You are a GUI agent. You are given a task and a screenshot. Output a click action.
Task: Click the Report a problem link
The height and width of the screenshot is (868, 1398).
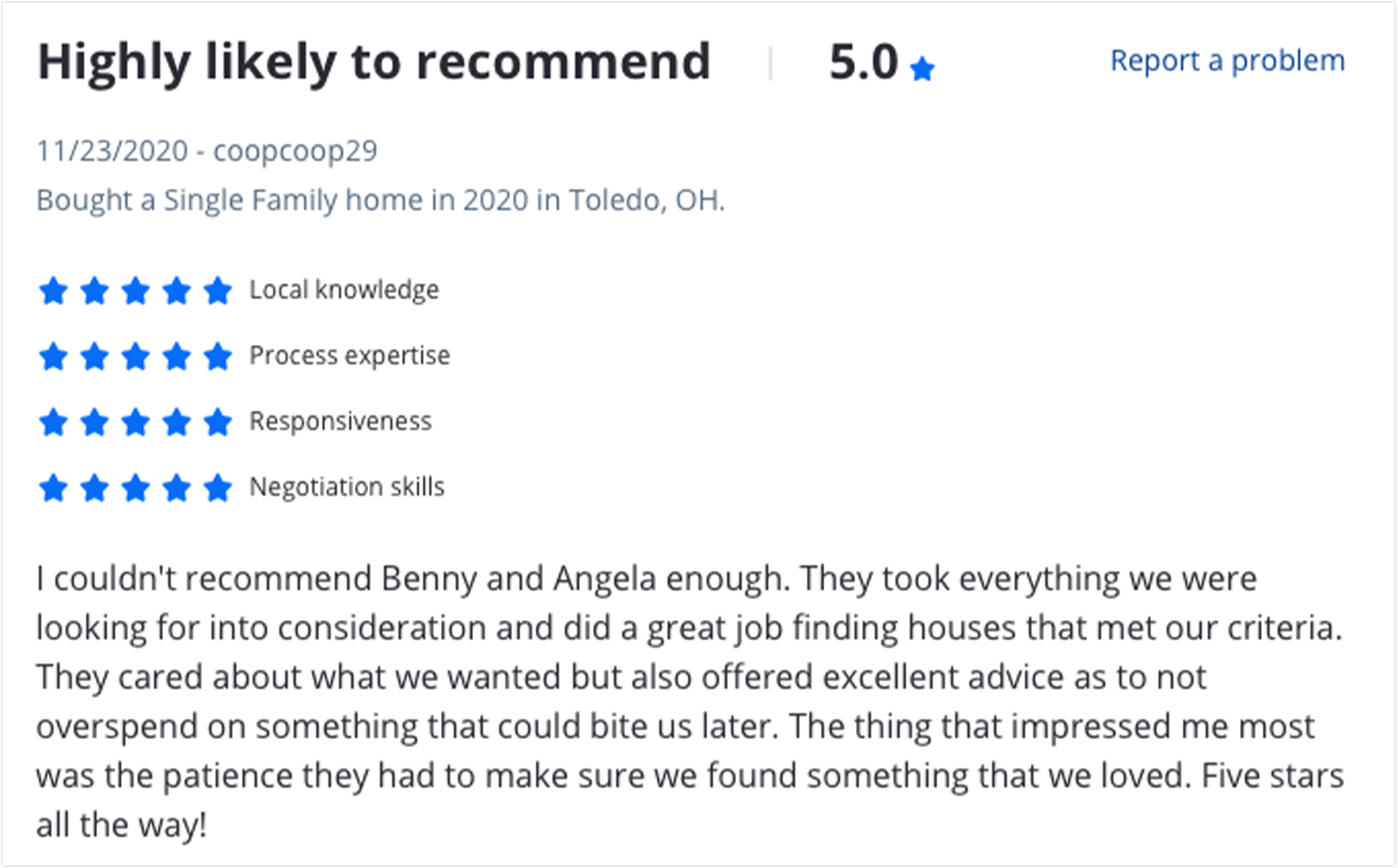coord(1227,61)
